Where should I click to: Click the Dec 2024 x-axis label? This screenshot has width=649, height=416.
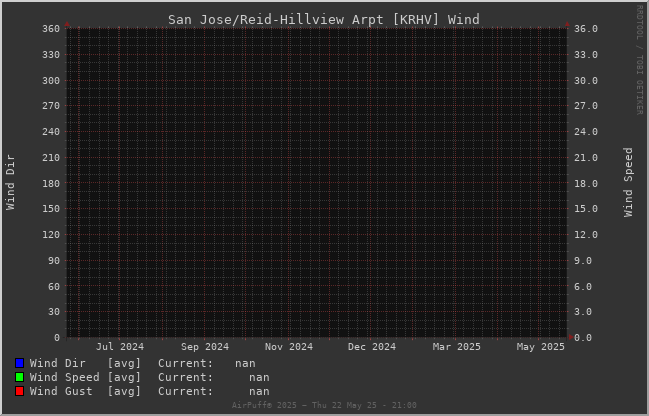click(372, 346)
